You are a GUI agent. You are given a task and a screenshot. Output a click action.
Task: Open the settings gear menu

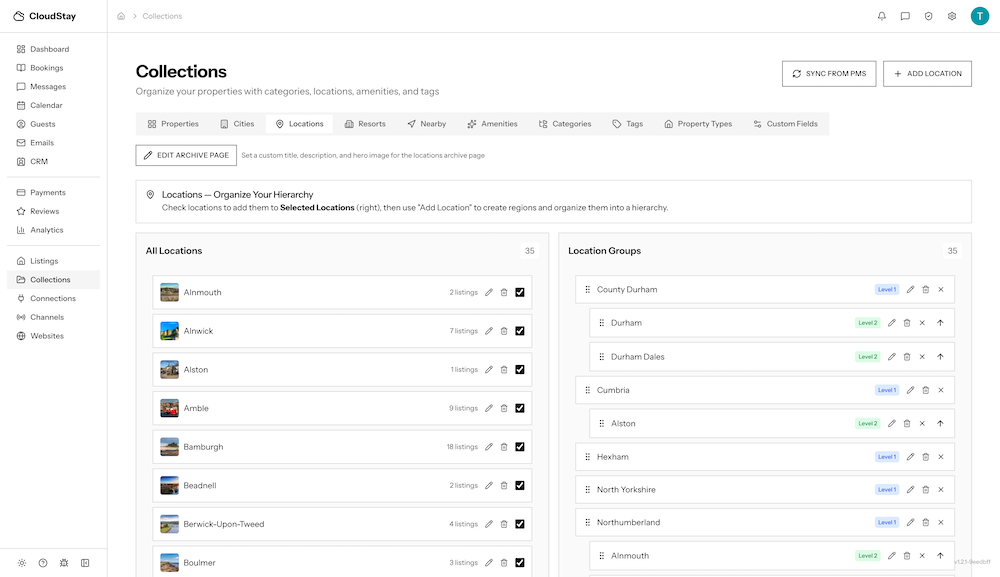point(952,15)
